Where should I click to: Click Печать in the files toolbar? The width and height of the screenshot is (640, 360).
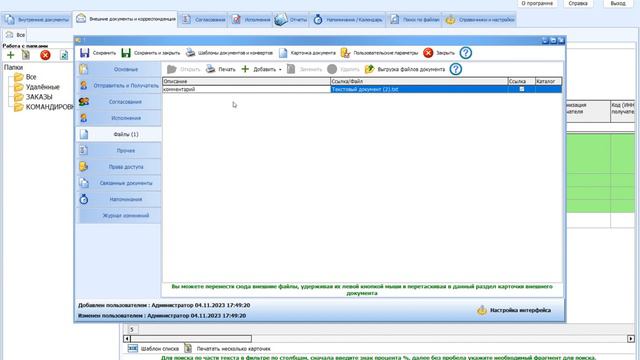[220, 69]
